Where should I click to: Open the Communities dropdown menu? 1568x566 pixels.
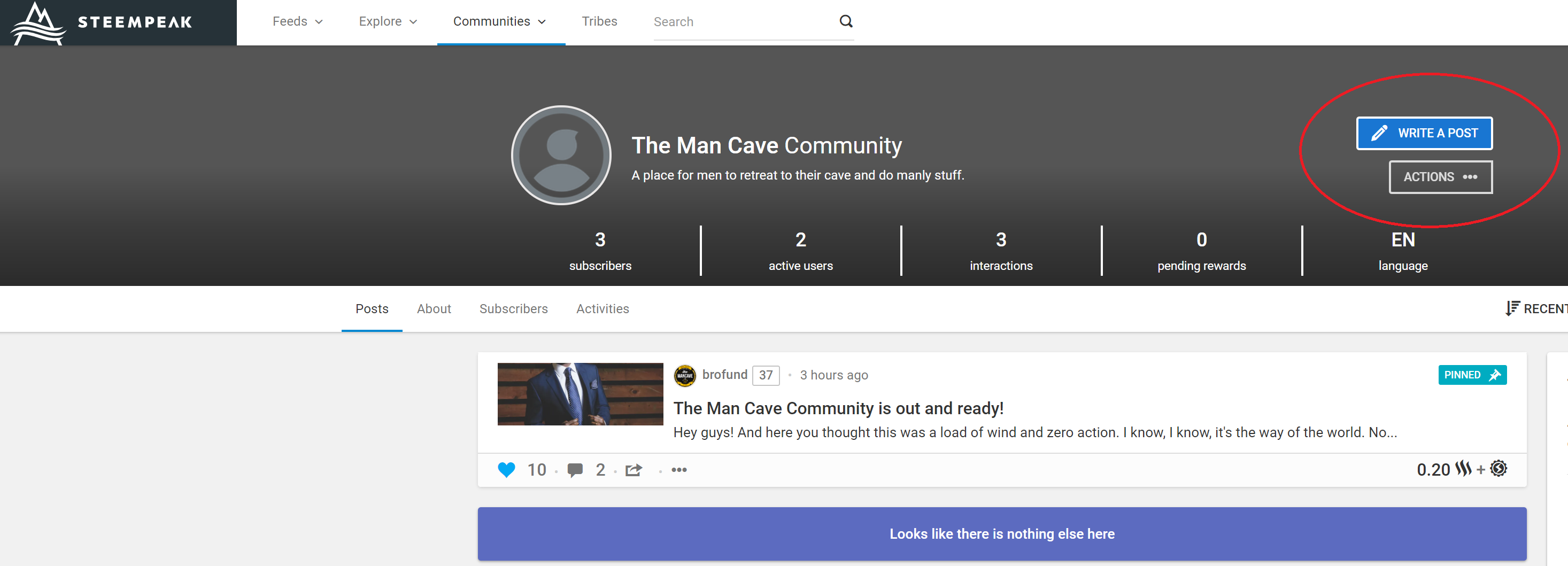[x=499, y=22]
